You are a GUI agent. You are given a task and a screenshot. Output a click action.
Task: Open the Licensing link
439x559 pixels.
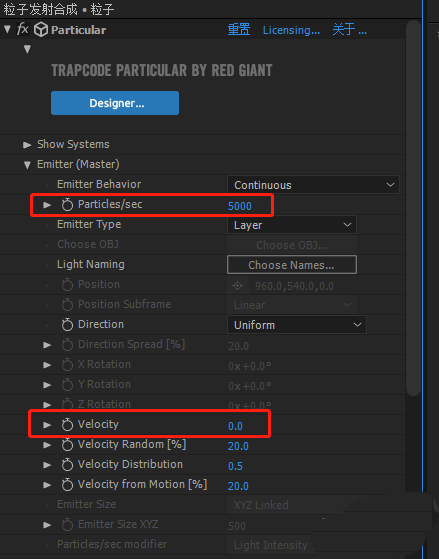291,30
